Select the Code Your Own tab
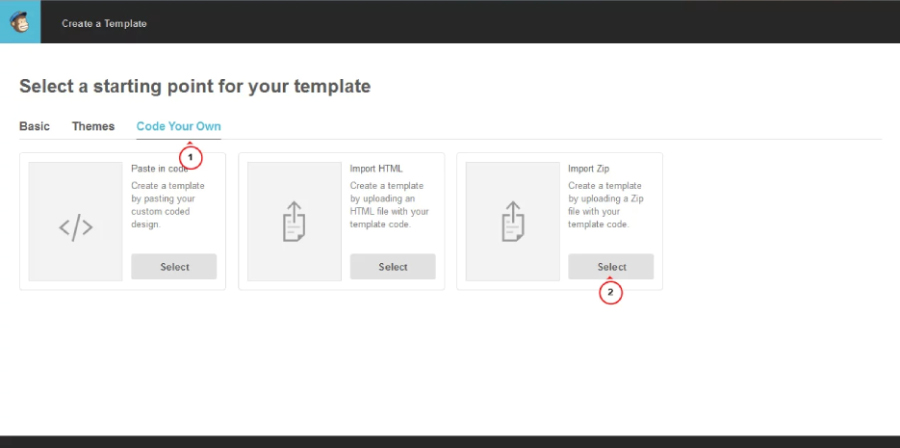 (178, 126)
